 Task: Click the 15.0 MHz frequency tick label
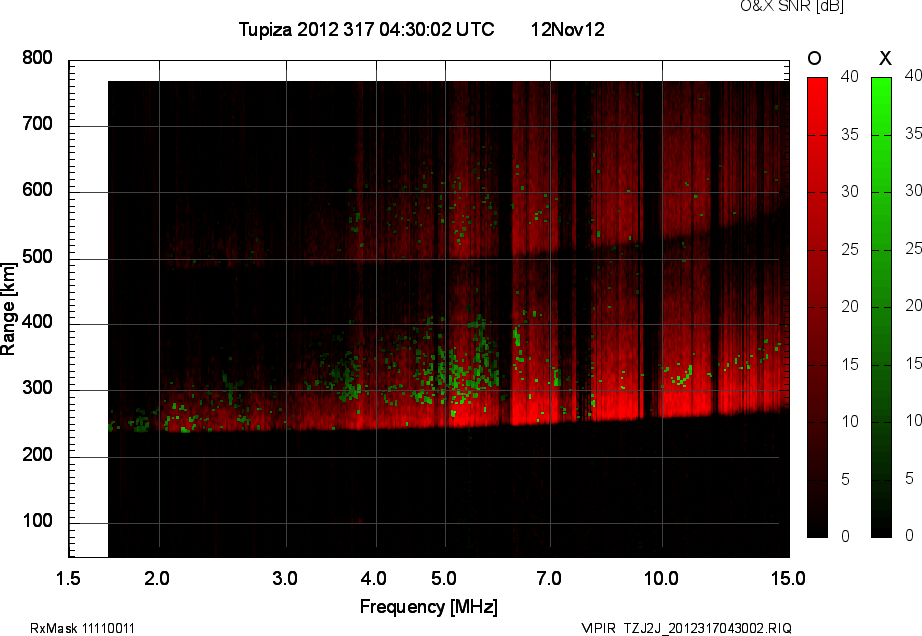tap(788, 578)
